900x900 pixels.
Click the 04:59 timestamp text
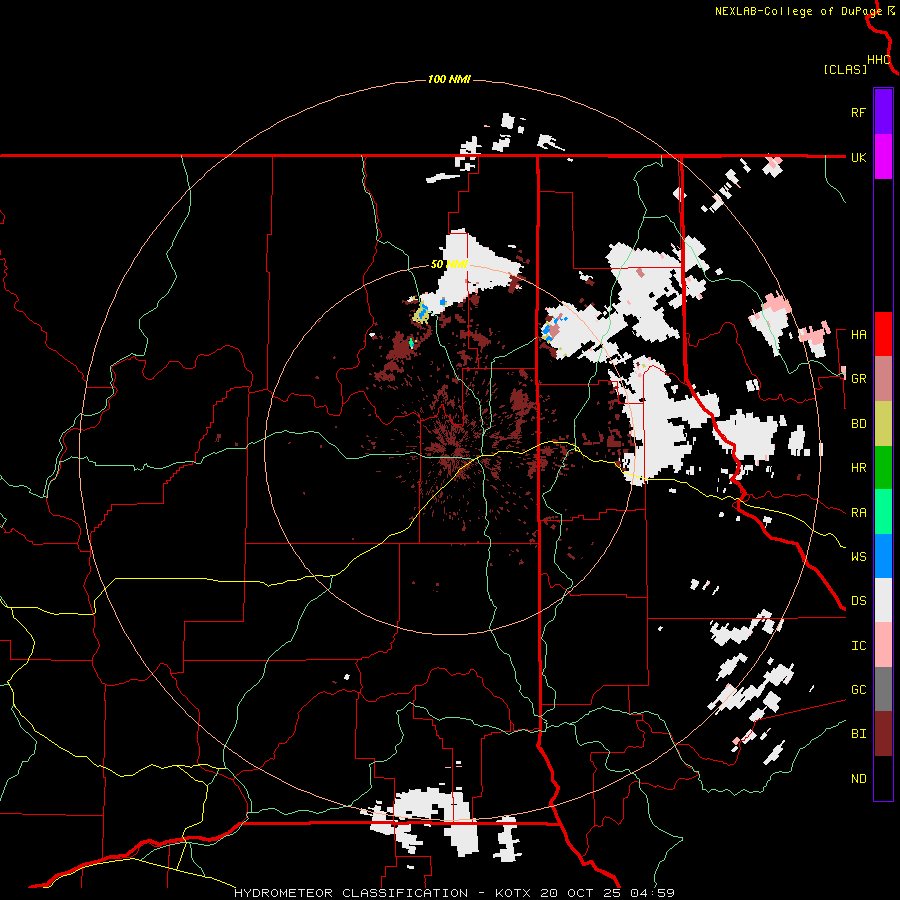point(651,893)
